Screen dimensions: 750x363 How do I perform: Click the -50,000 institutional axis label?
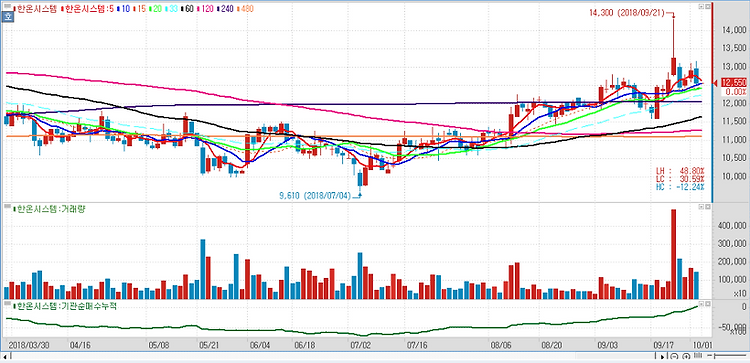click(731, 328)
